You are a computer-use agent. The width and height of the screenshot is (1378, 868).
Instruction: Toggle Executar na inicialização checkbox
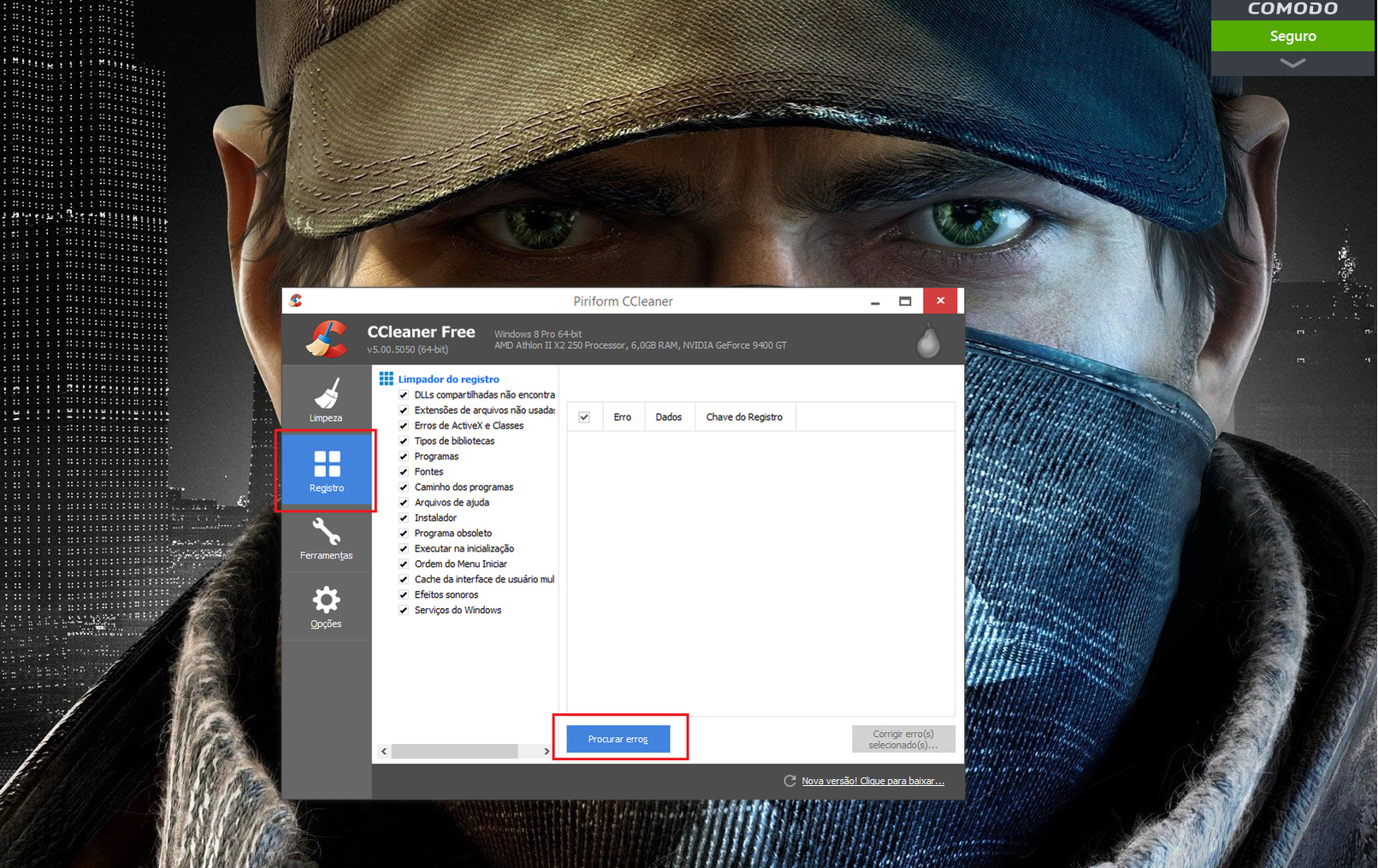click(404, 549)
